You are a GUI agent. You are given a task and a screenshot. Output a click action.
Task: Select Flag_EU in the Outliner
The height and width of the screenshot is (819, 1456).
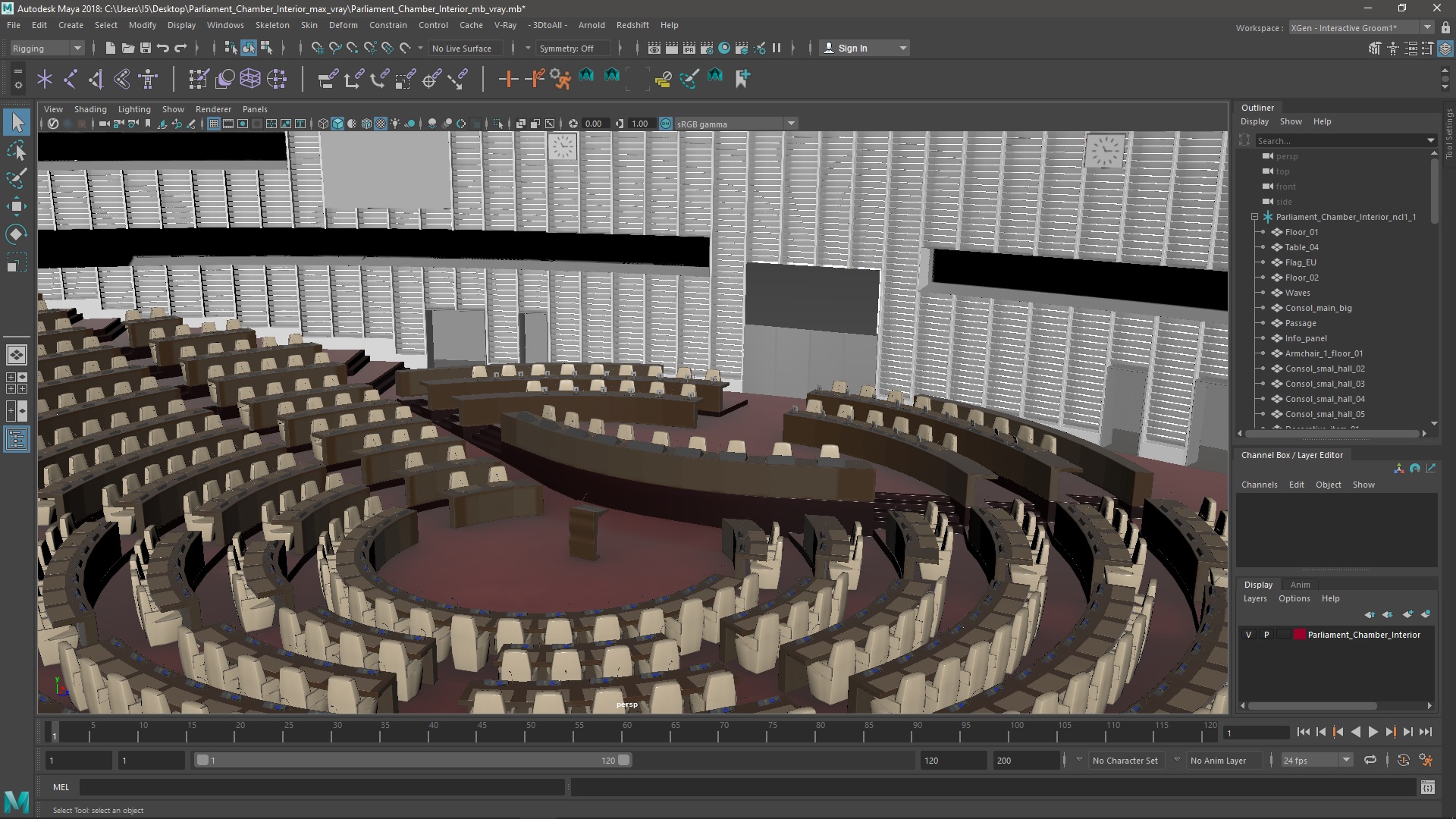pyautogui.click(x=1300, y=262)
